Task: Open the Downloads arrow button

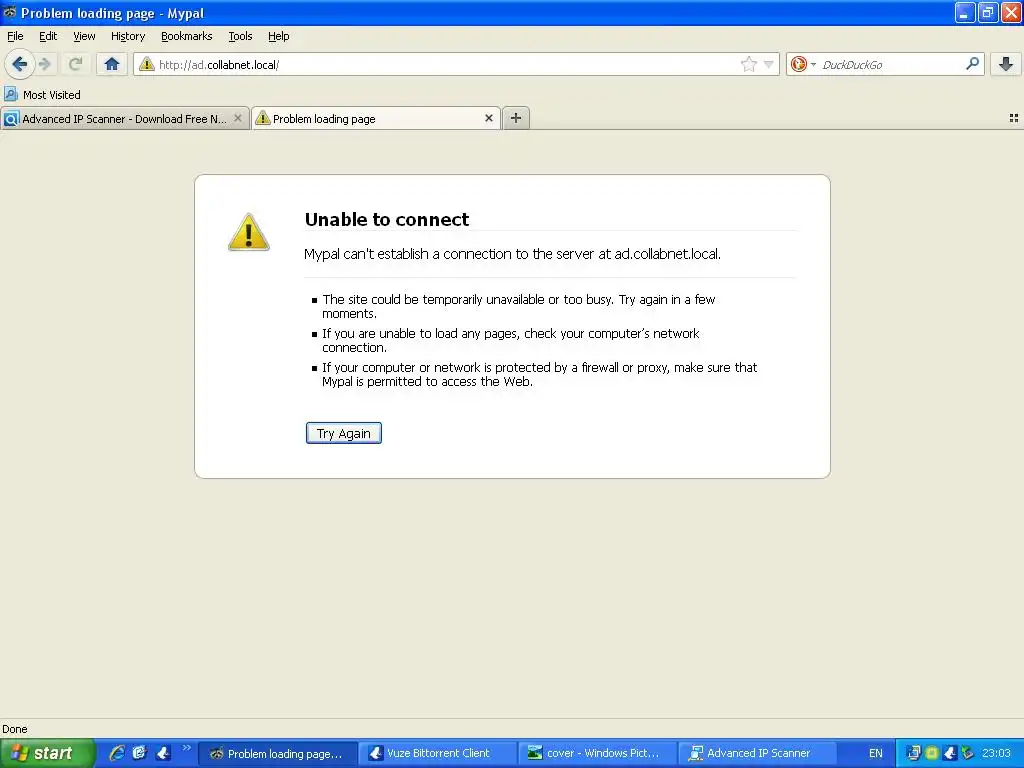Action: 1006,64
